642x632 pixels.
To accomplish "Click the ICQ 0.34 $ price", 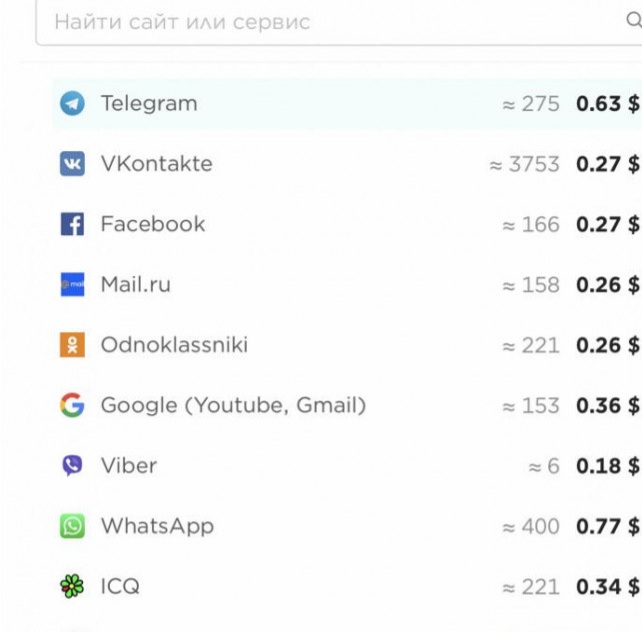I will coord(607,587).
